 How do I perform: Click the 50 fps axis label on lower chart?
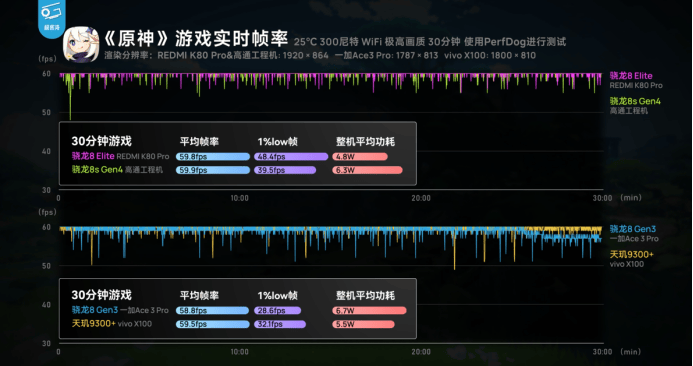click(46, 266)
